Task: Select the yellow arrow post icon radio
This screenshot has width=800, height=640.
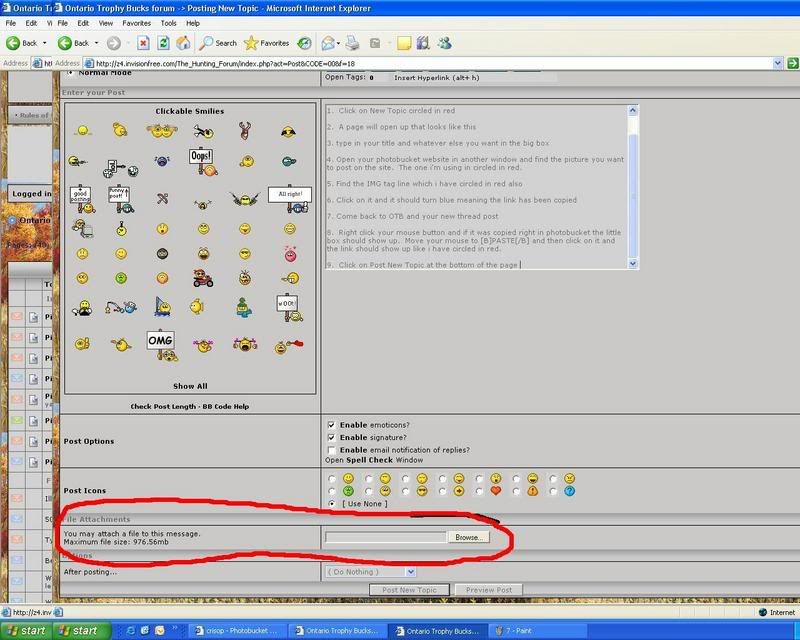Action: 442,491
